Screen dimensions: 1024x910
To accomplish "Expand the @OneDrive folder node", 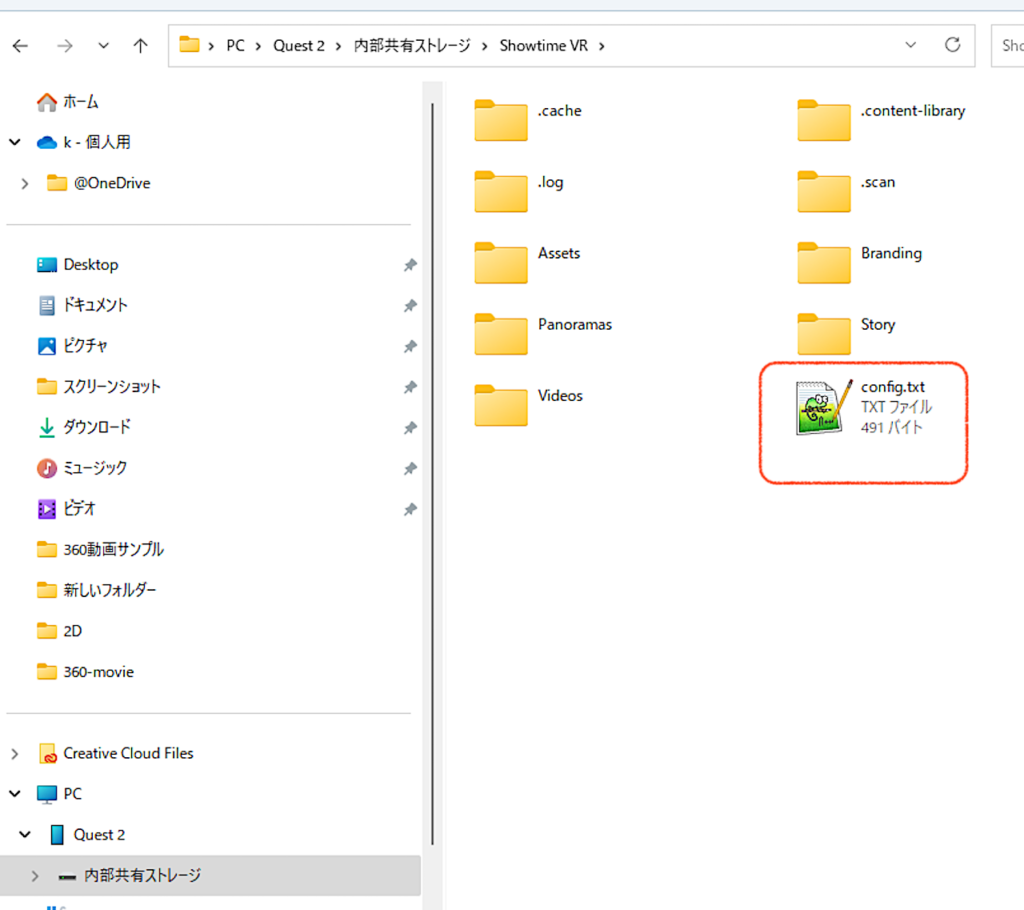I will 25,184.
